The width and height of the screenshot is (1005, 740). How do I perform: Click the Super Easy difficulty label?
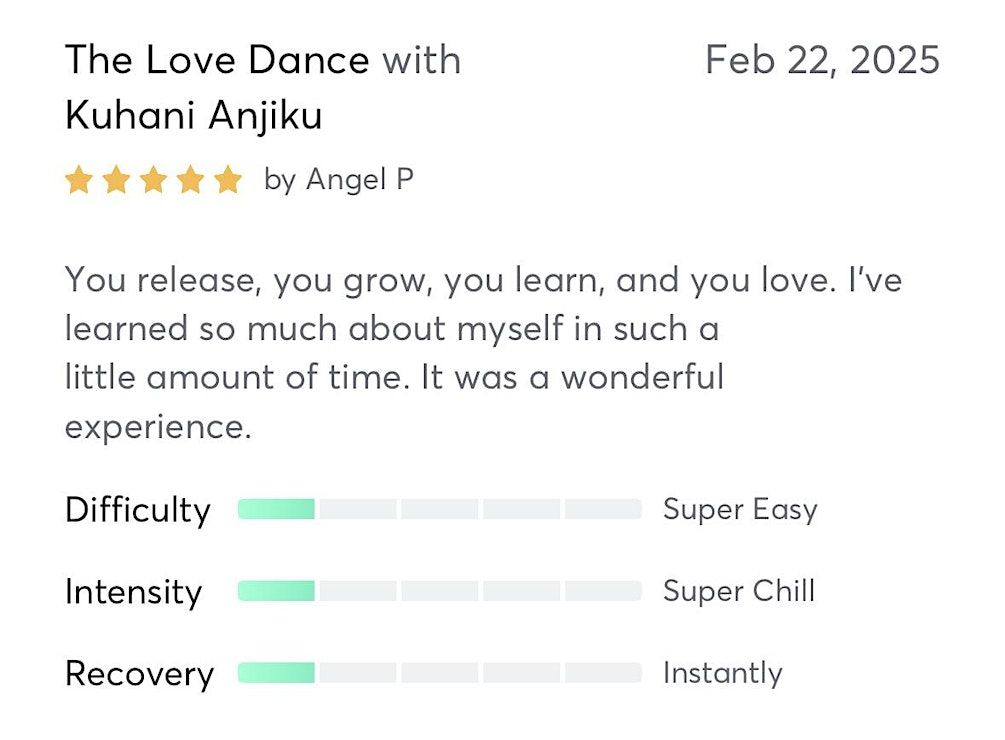pyautogui.click(x=740, y=510)
